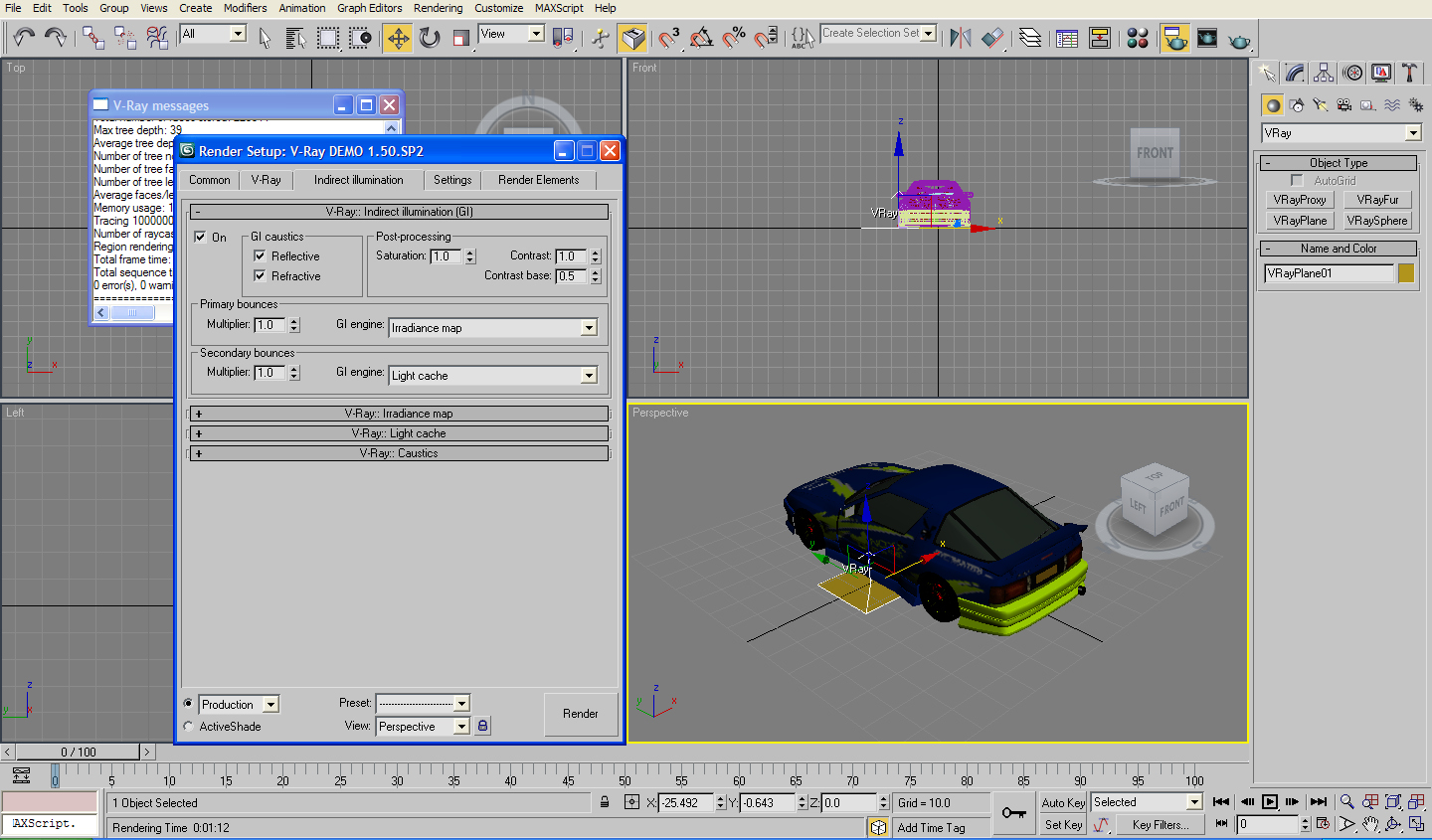
Task: Open the Hierarchy command panel tab
Action: coord(1324,73)
